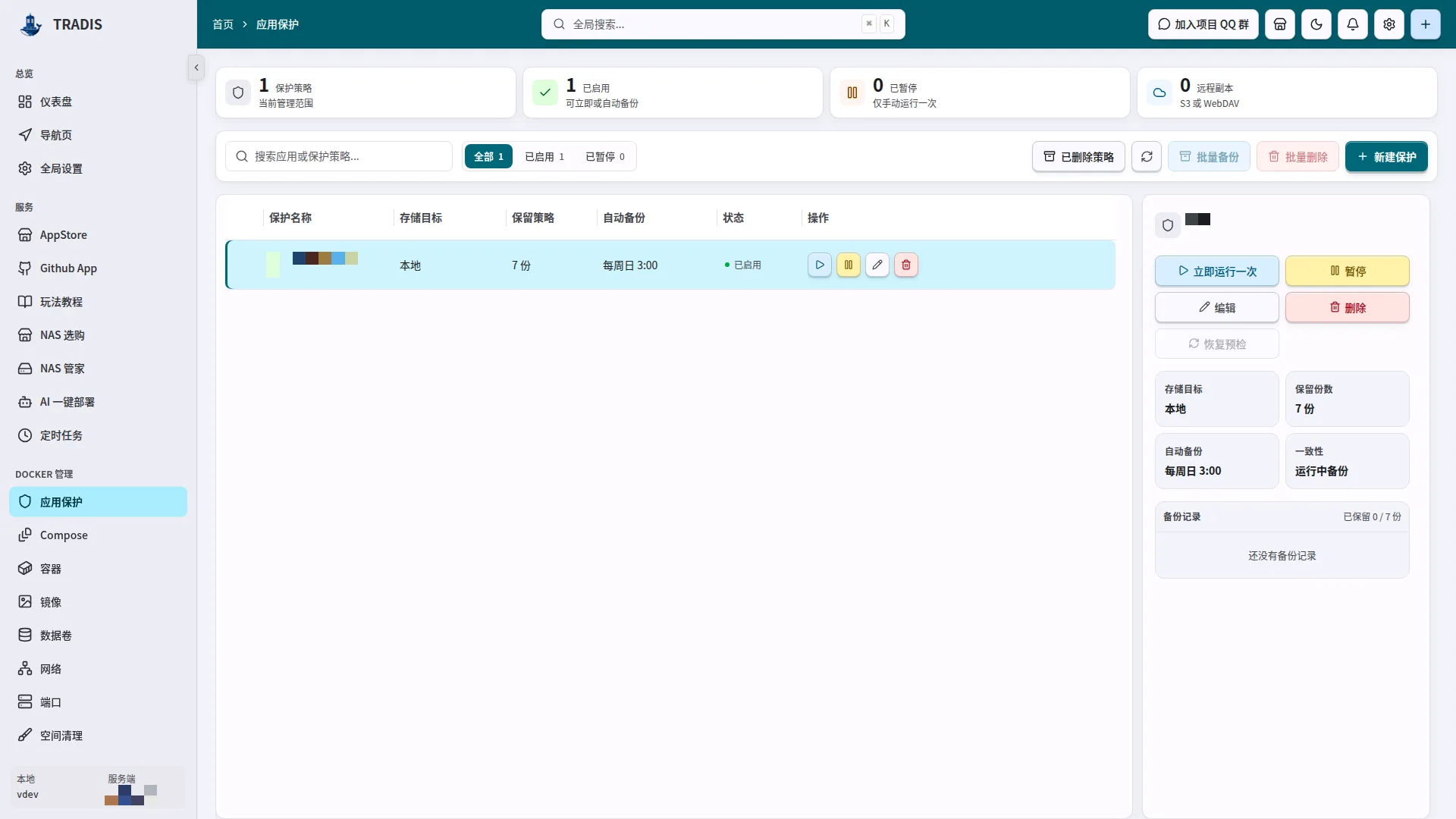Click the refresh icon in the toolbar
This screenshot has height=819, width=1456.
tap(1147, 157)
